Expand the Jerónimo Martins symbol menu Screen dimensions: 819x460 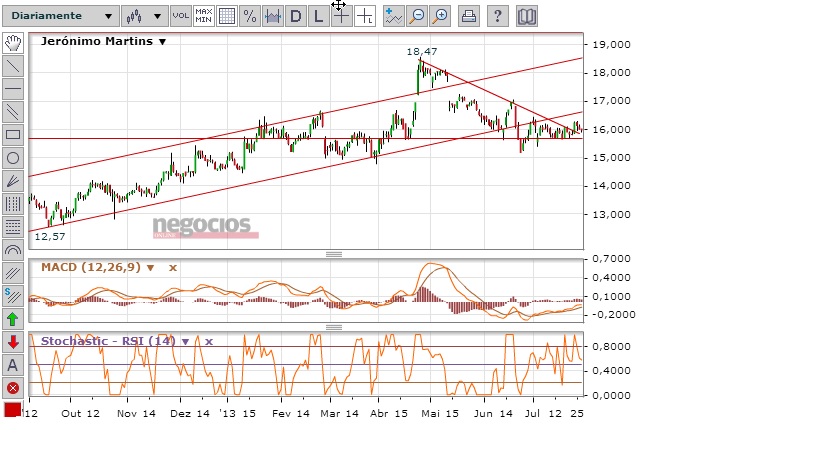tap(162, 42)
